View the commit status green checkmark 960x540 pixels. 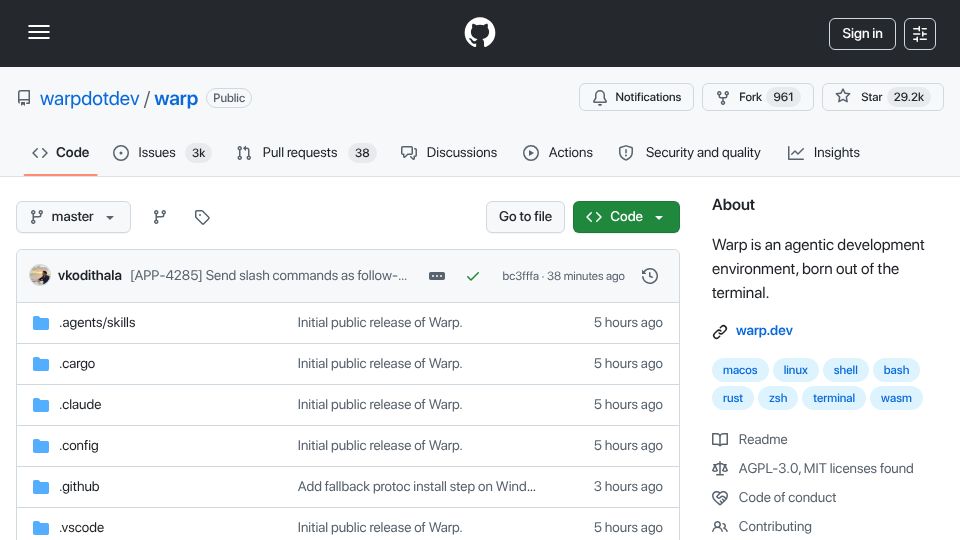click(473, 276)
